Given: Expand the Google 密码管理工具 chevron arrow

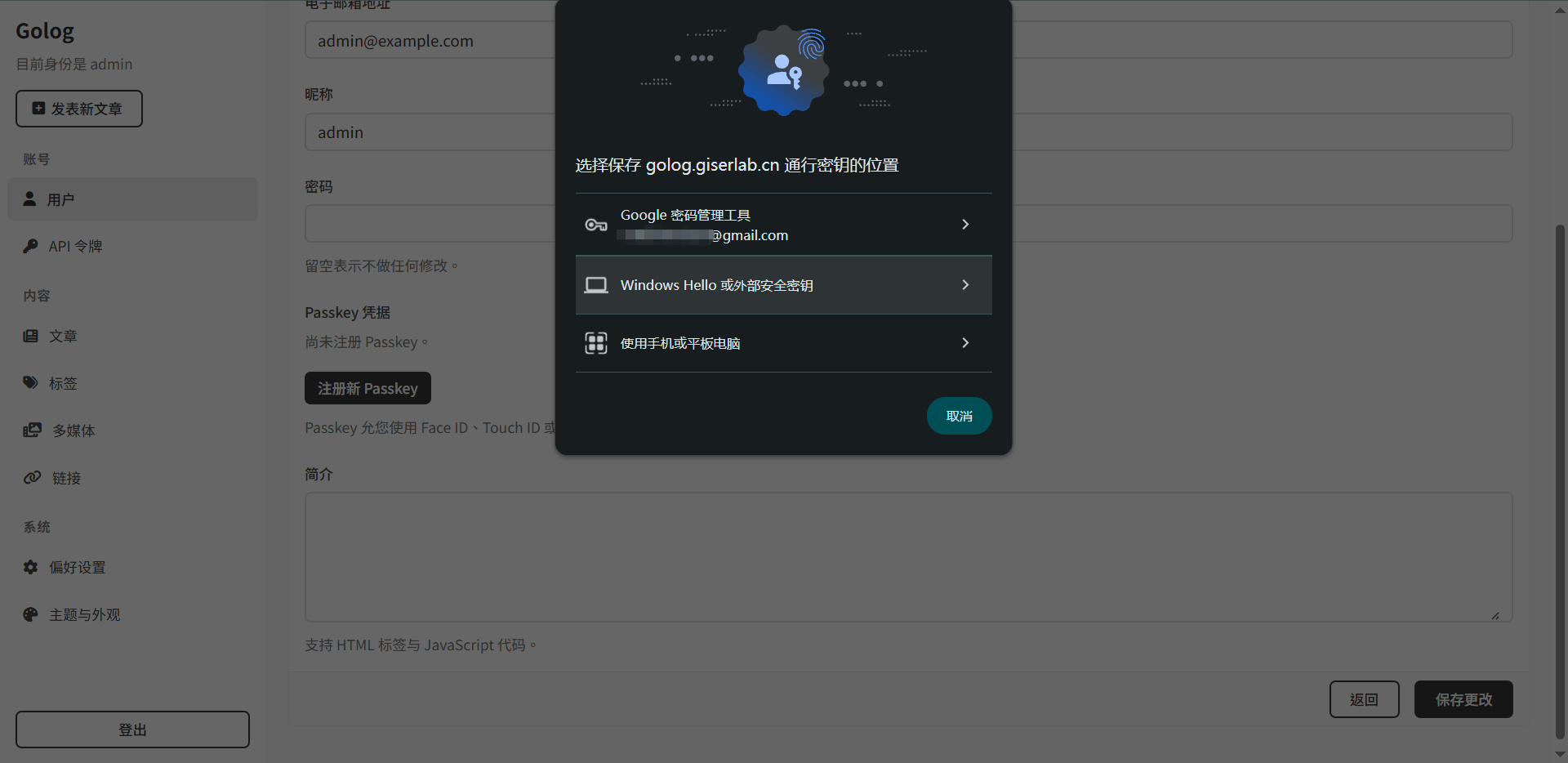Looking at the screenshot, I should [x=965, y=224].
